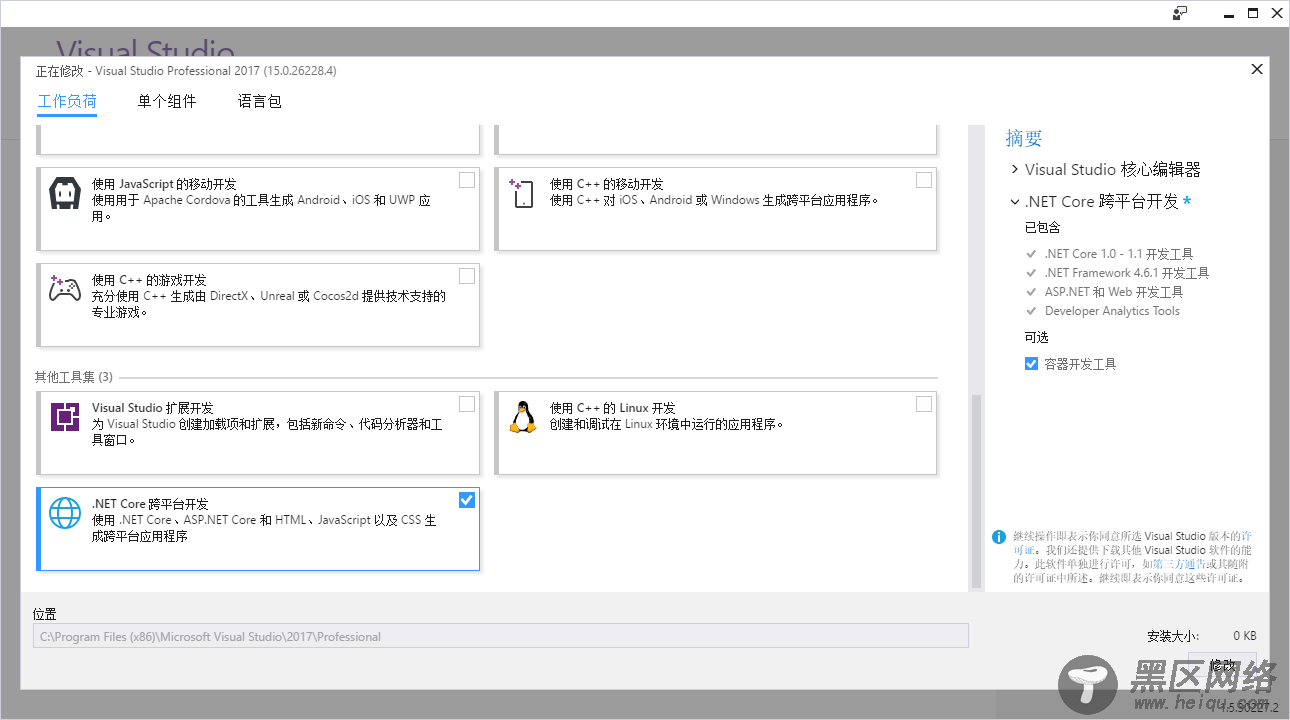Click the Apache Cordova JavaScript mobile icon

coord(65,193)
